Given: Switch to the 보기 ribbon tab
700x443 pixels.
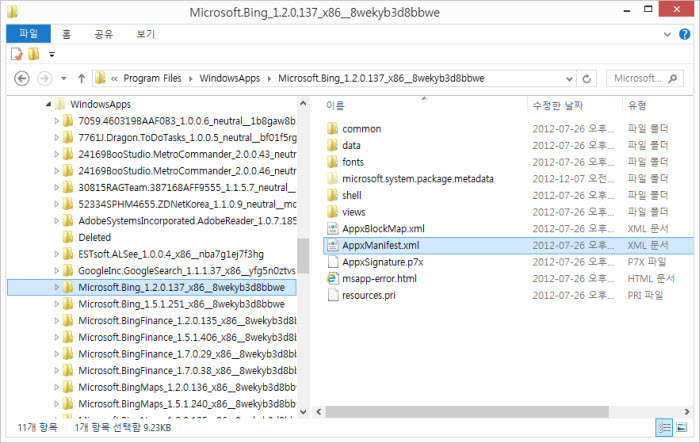Looking at the screenshot, I should (146, 34).
